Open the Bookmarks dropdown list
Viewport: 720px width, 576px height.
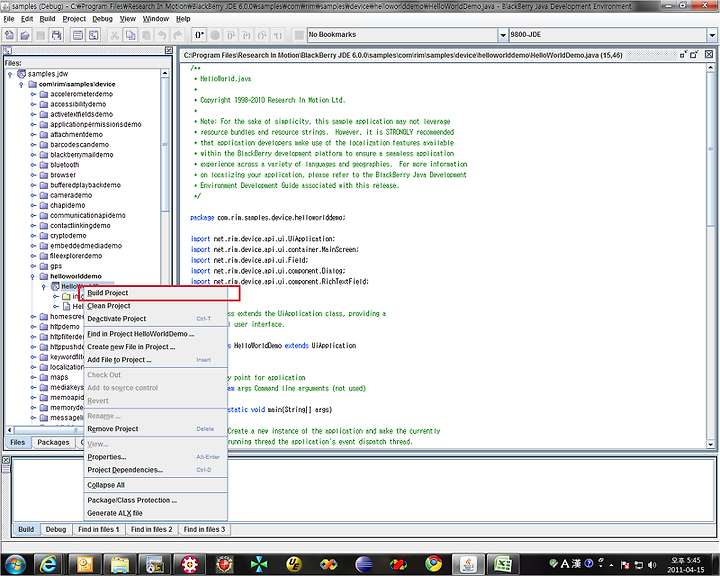pos(503,35)
